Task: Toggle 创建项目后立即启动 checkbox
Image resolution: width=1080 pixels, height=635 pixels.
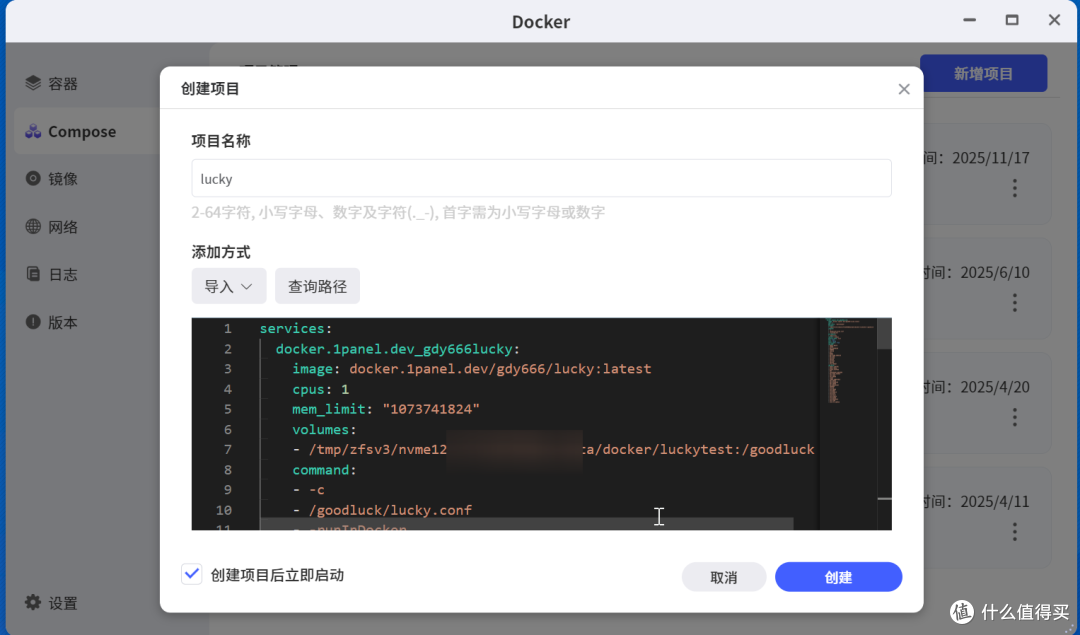Action: (191, 574)
